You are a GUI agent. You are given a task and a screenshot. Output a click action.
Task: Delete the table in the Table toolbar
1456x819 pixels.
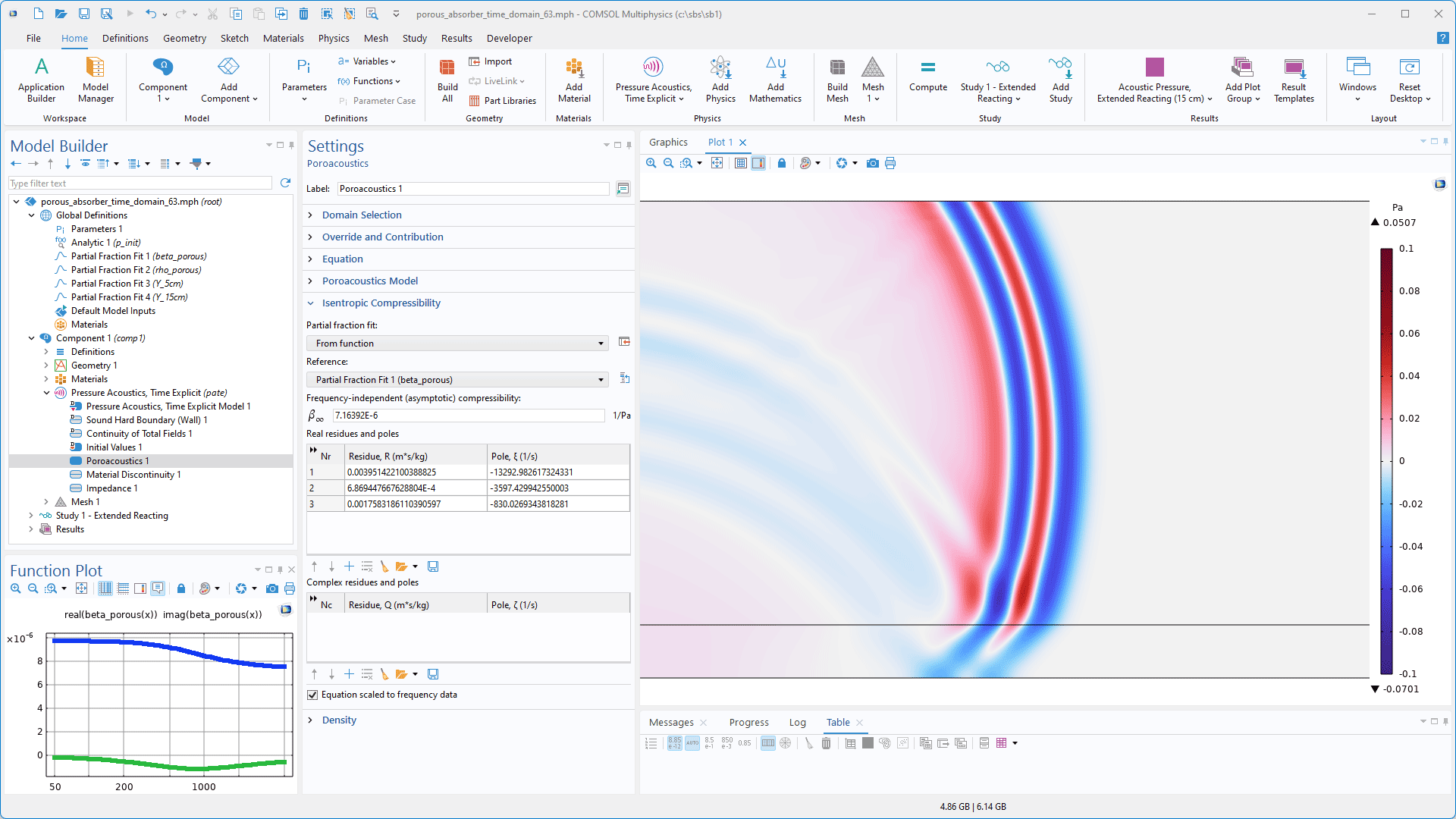click(x=827, y=743)
